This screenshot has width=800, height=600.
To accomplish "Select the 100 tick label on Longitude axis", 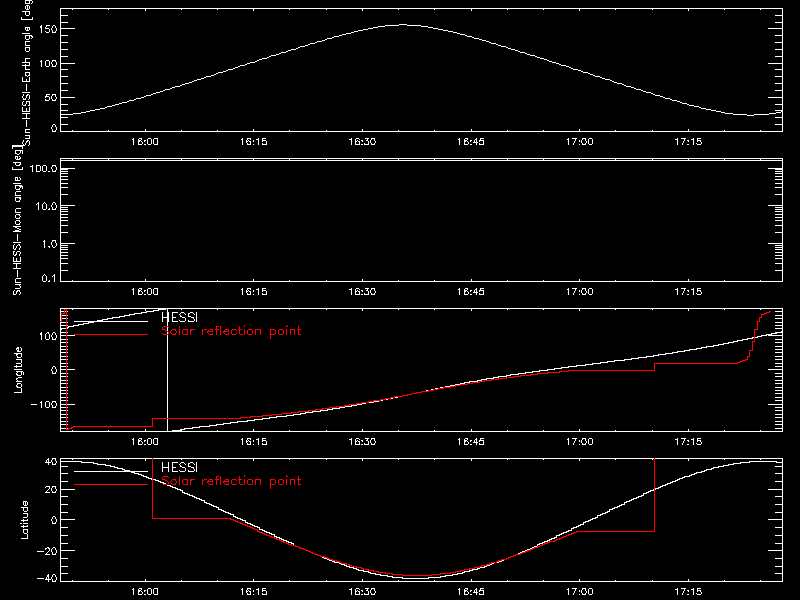I will [x=47, y=336].
